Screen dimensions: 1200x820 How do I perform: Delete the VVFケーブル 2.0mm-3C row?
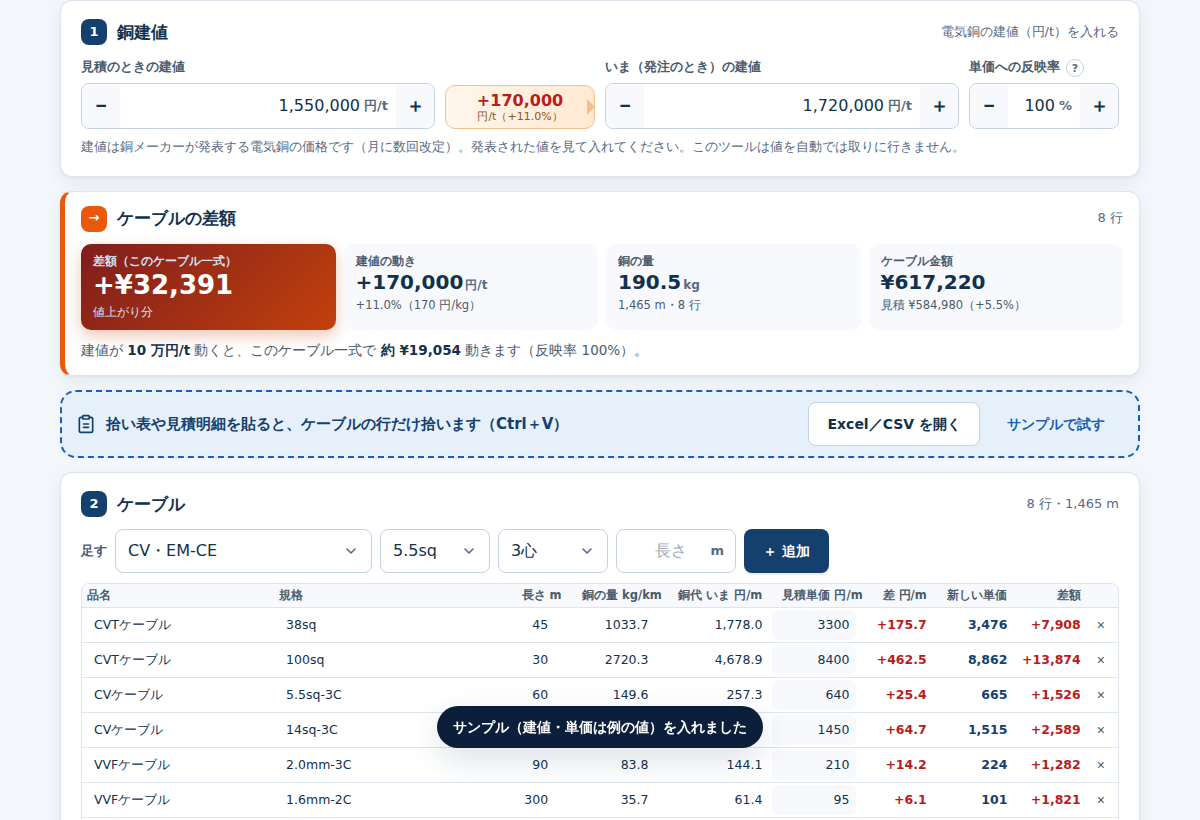pyautogui.click(x=1101, y=765)
